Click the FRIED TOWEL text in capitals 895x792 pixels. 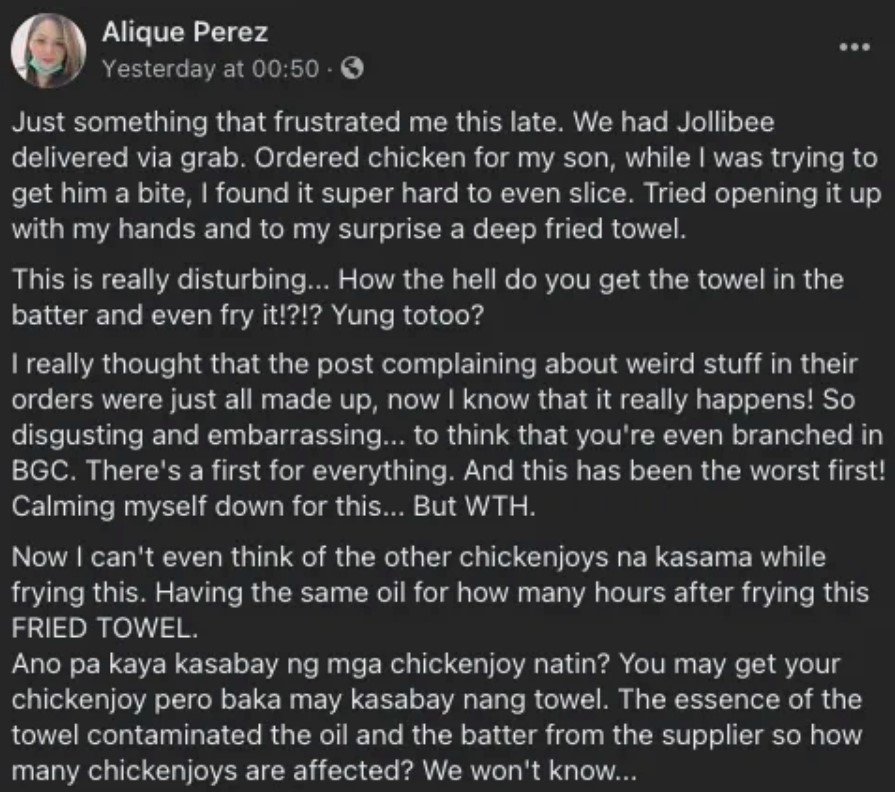click(x=104, y=628)
